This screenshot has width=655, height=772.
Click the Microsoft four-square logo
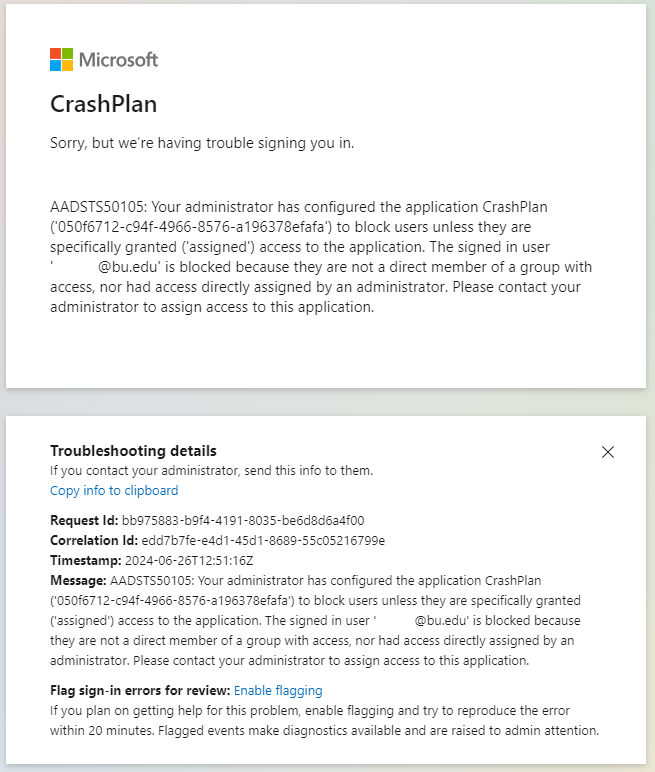[x=62, y=60]
